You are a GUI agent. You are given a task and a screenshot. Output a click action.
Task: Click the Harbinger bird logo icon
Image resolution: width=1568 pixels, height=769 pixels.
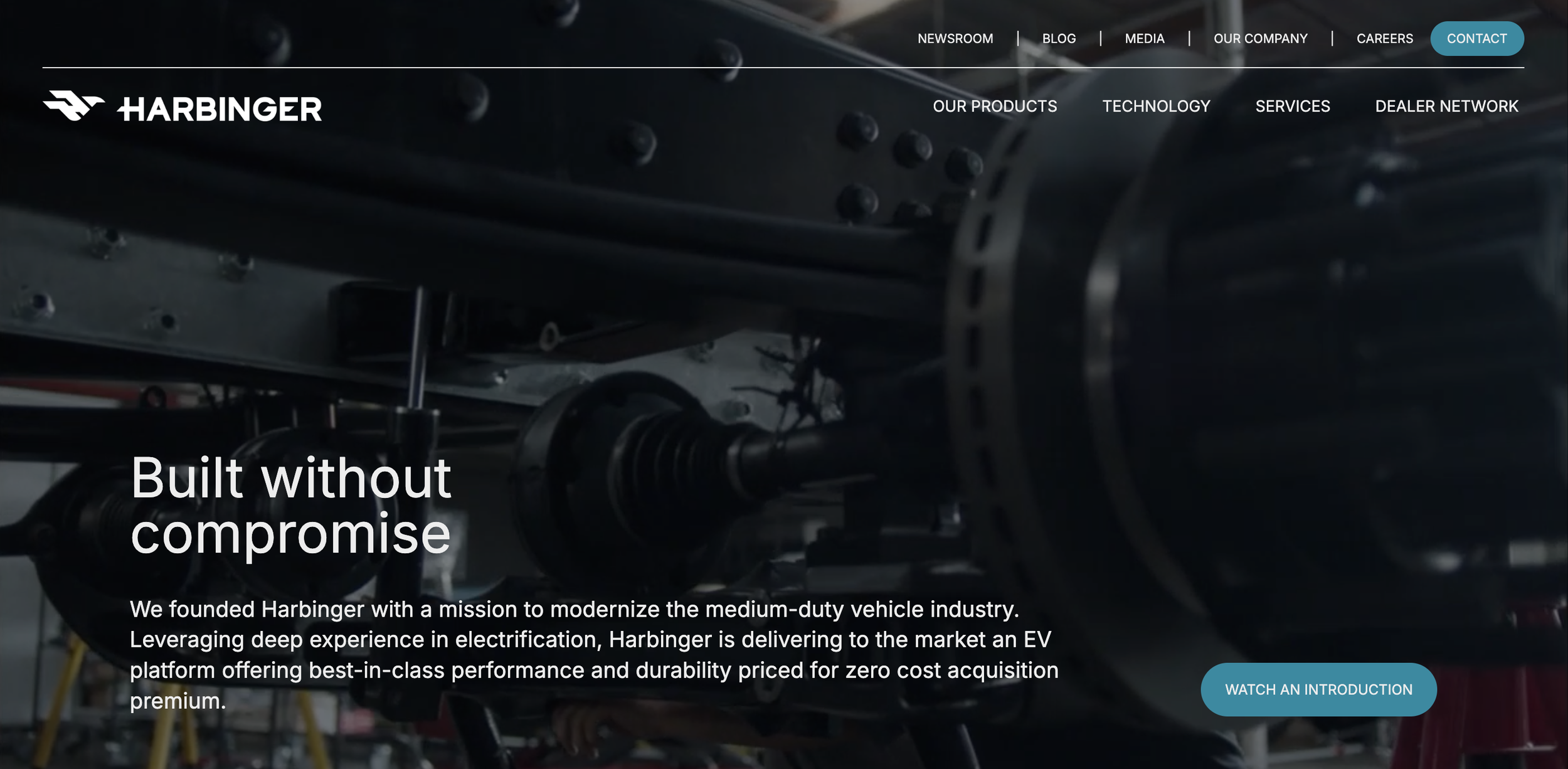73,105
